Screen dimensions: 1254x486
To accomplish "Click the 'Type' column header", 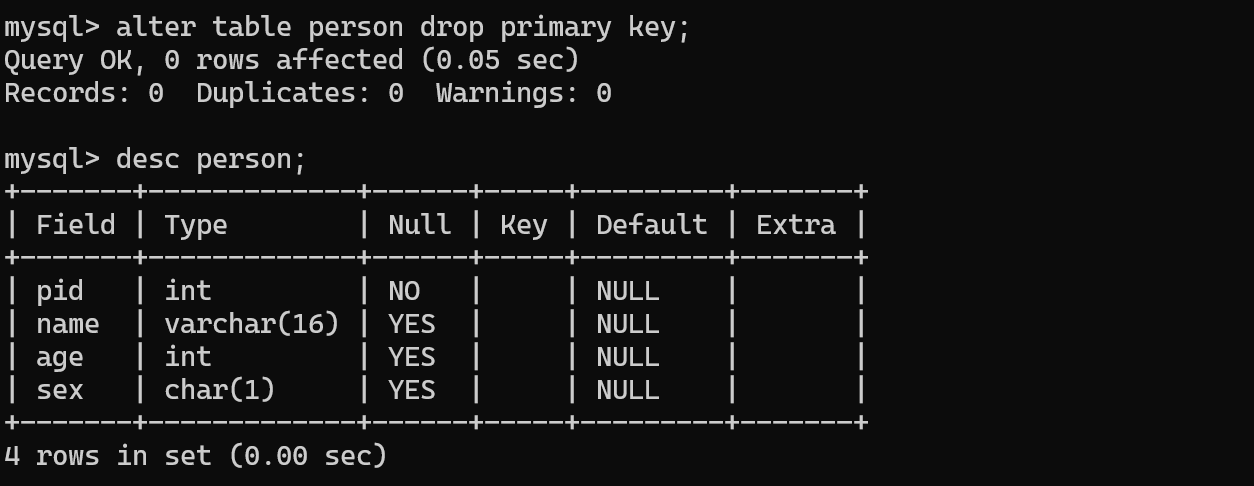I will pos(196,226).
